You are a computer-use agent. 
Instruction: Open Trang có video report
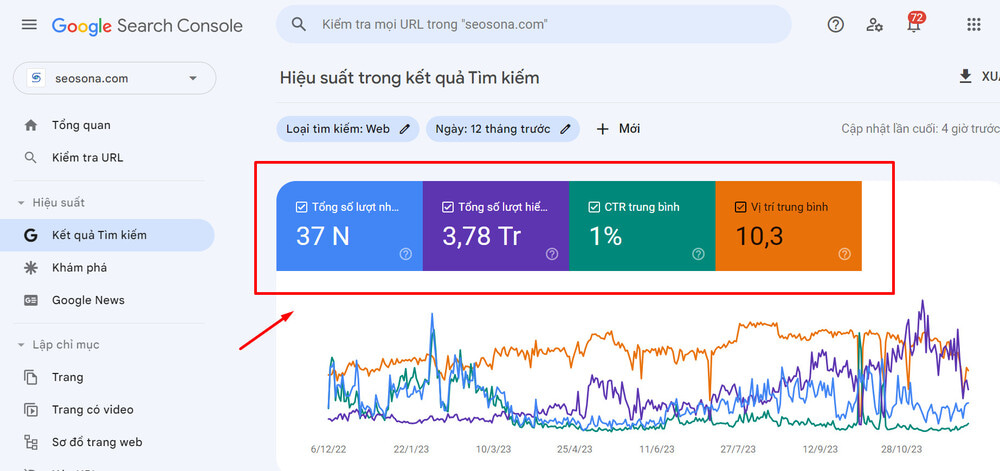(93, 410)
